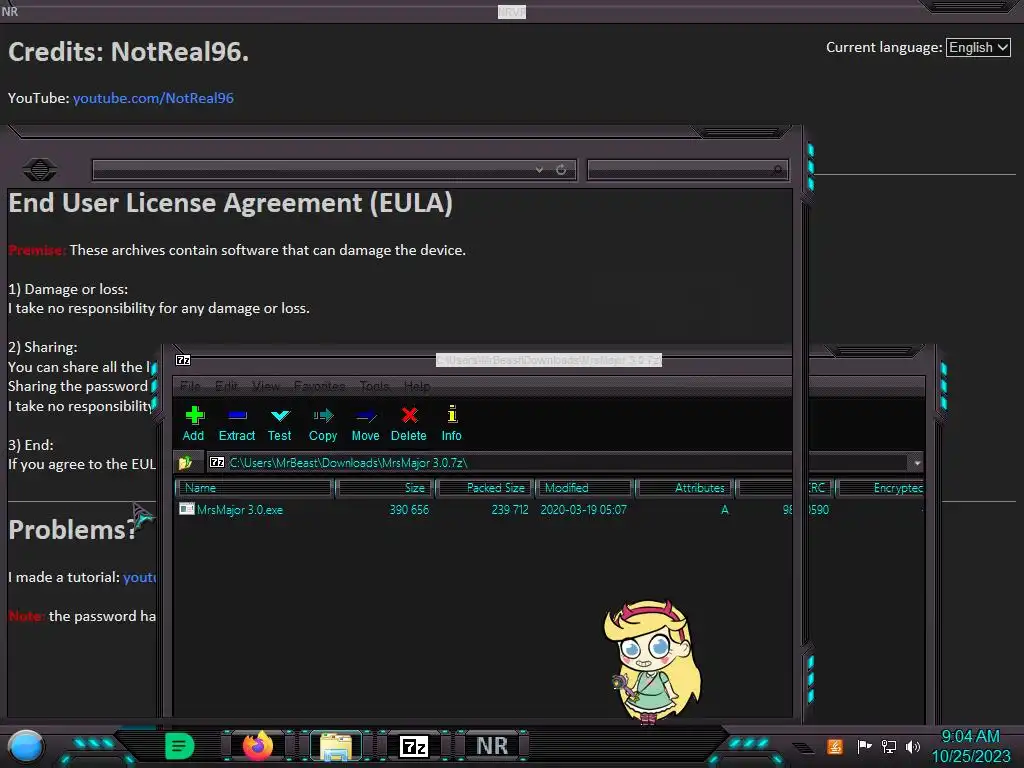Click the up-folder icon beside the path
Image resolution: width=1024 pixels, height=768 pixels.
[185, 462]
